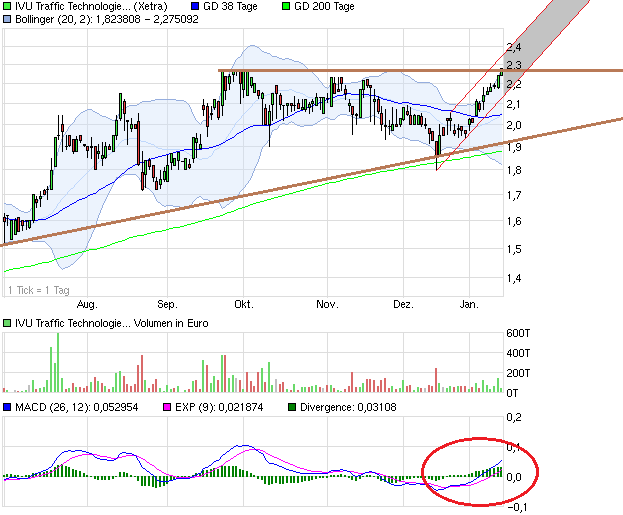
Task: Click the green IVU Traffic Technologie legend swatch
Action: [x=7, y=7]
